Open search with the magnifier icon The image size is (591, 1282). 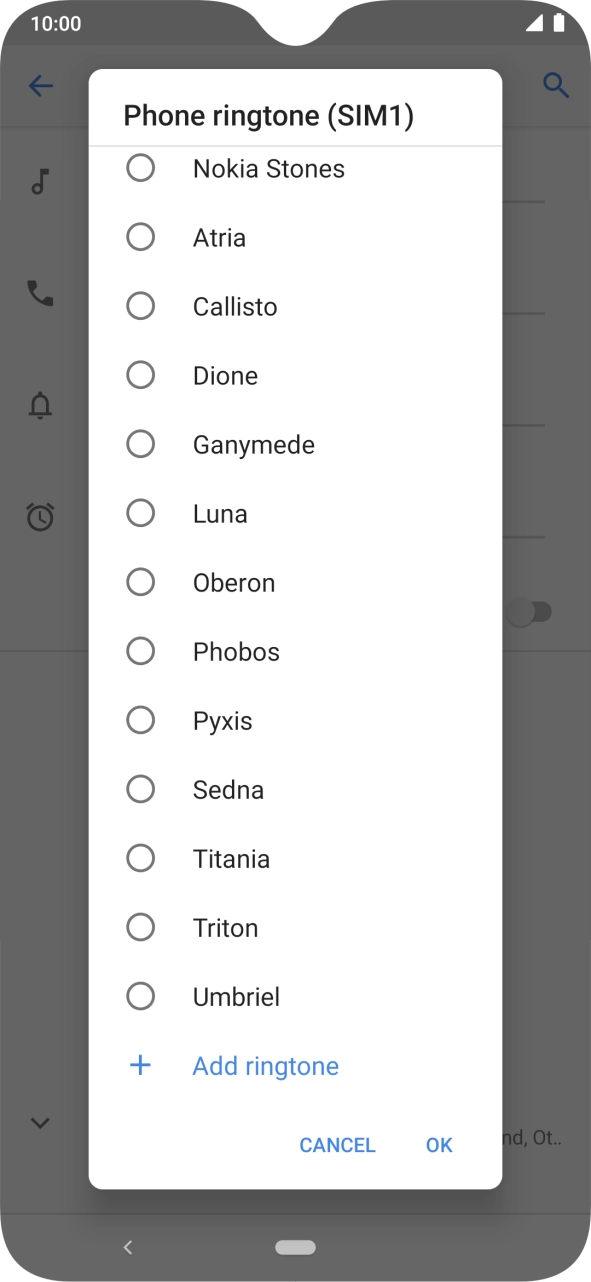pos(557,86)
